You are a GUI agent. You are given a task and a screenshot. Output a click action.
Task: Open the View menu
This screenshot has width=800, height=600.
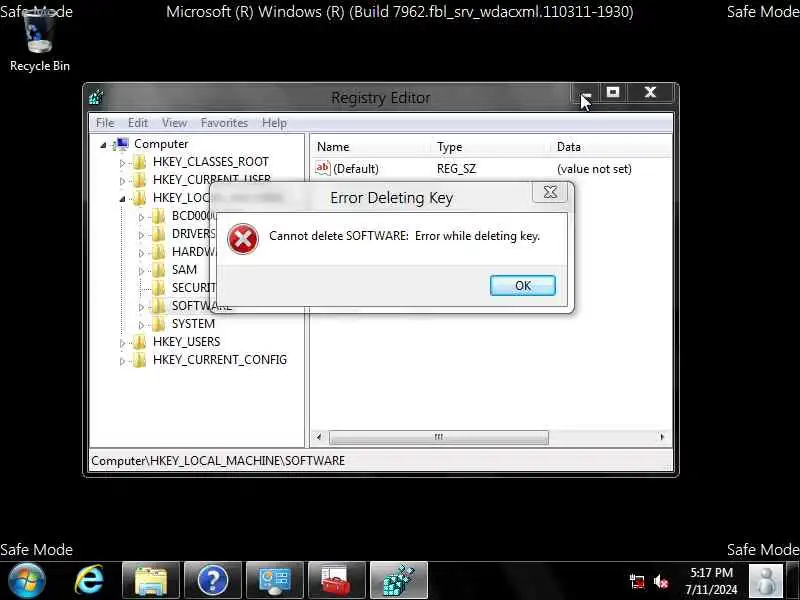pos(174,123)
